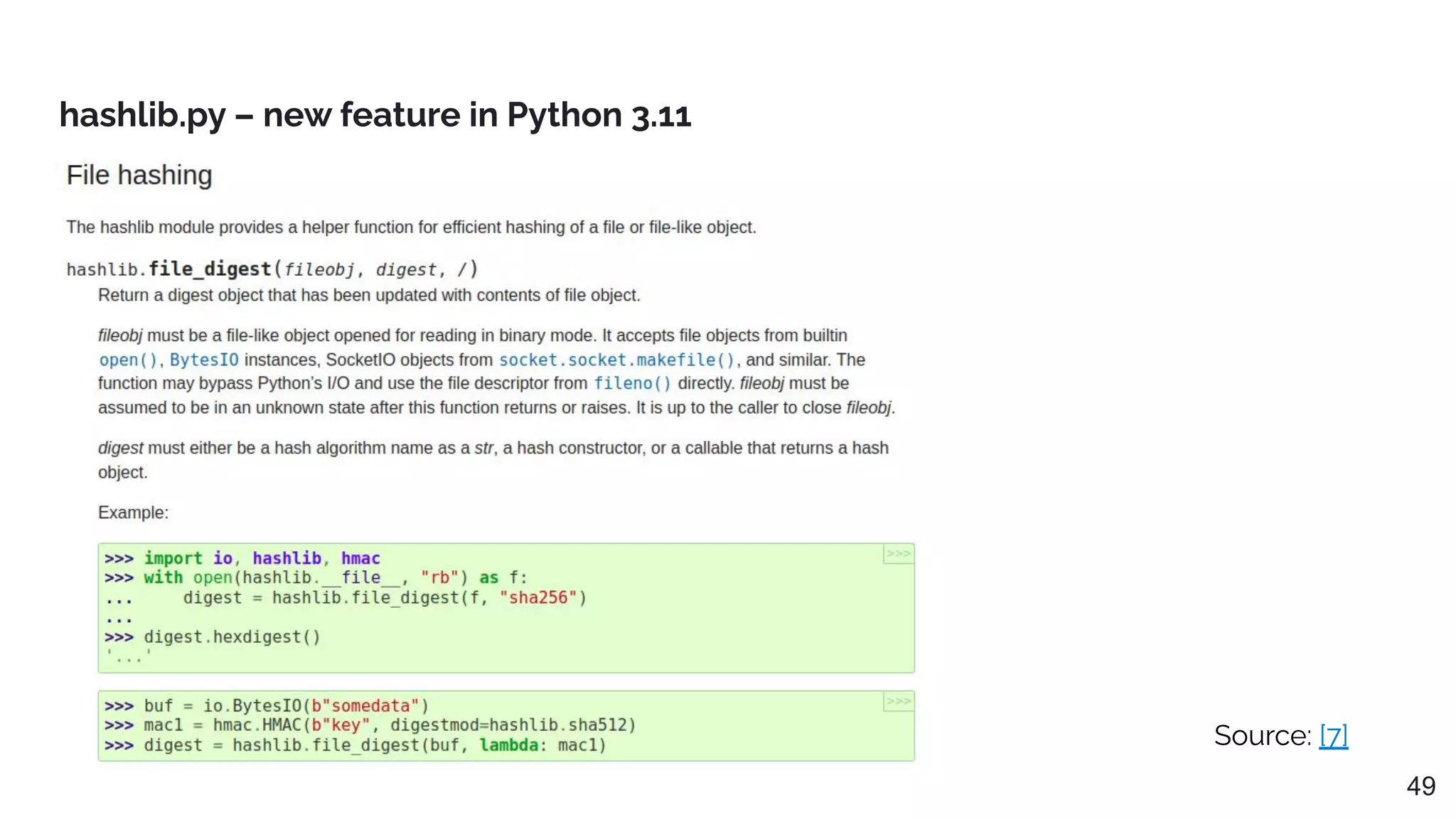Click the digest.hexdigest() code line
Image resolution: width=1456 pixels, height=819 pixels.
[x=232, y=636]
